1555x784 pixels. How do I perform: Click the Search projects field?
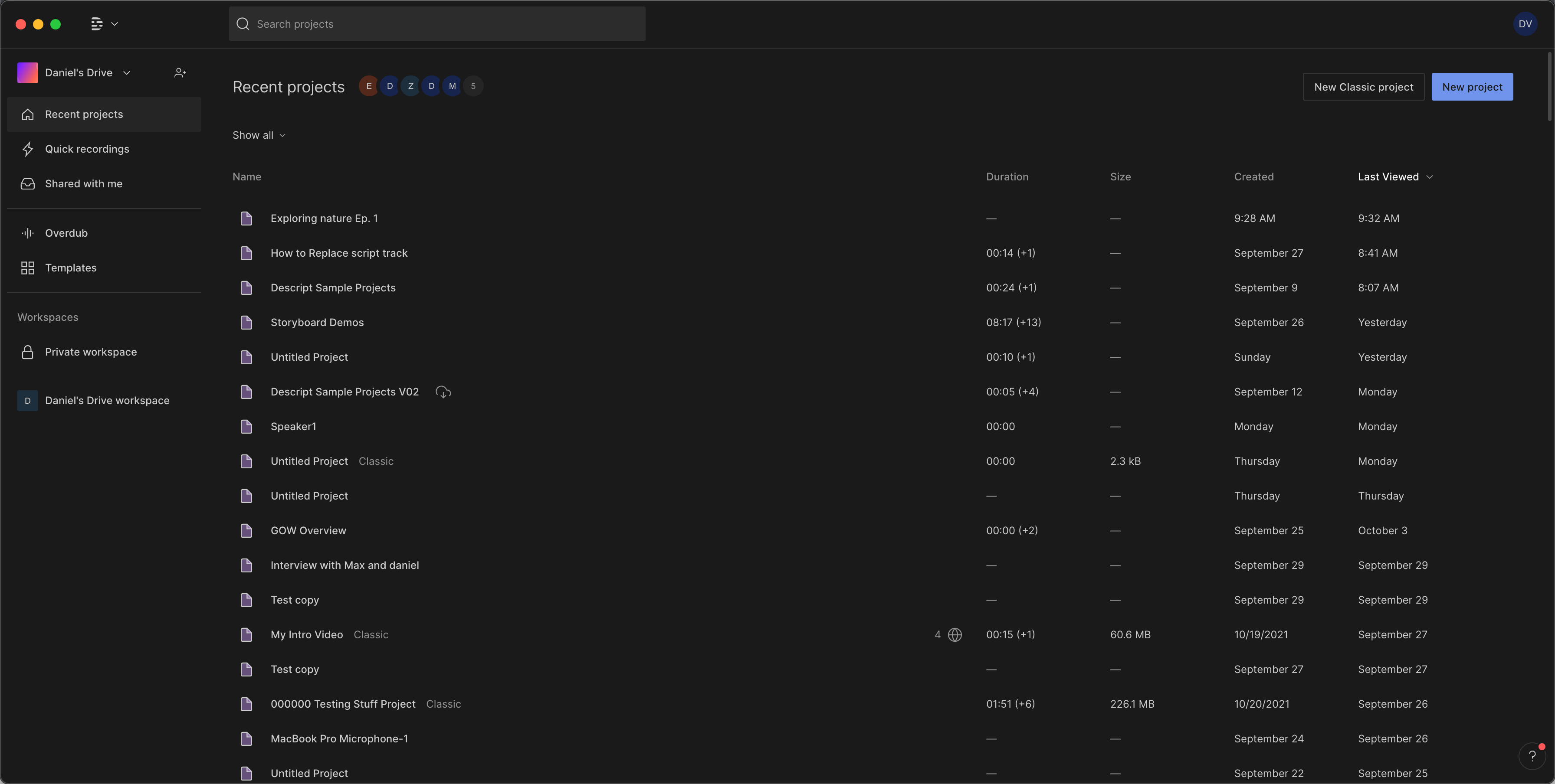pos(437,24)
